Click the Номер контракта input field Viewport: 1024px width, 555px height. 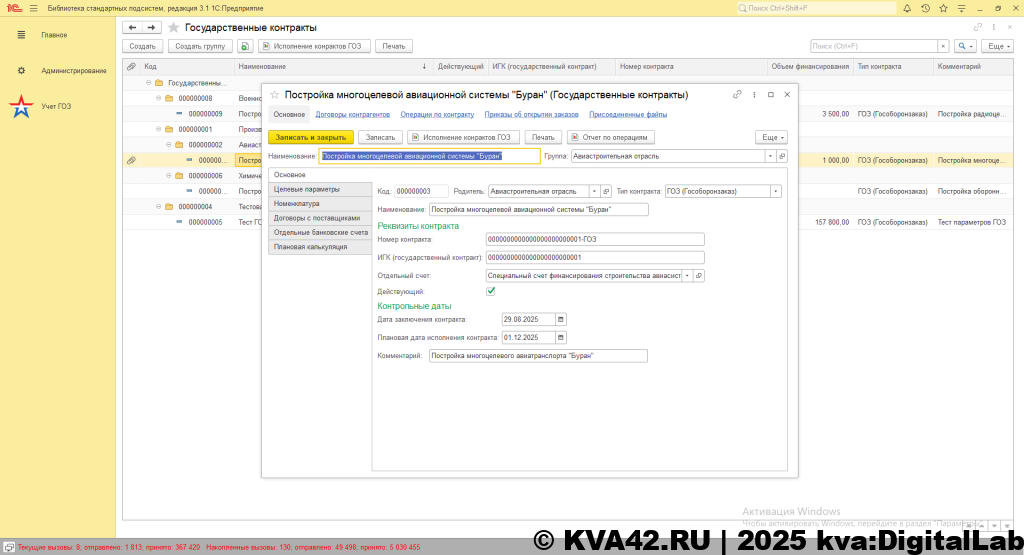click(x=594, y=239)
